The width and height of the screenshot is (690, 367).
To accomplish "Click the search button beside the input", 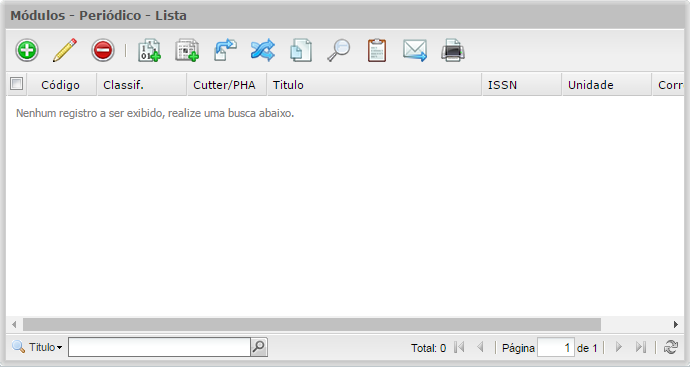I will (259, 347).
